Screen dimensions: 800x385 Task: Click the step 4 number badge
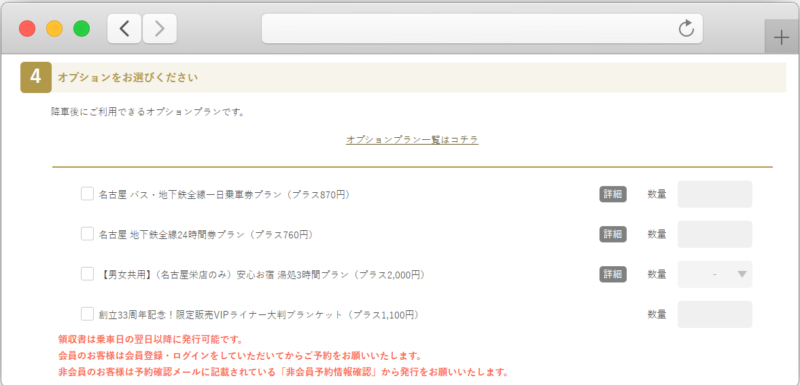click(x=36, y=78)
